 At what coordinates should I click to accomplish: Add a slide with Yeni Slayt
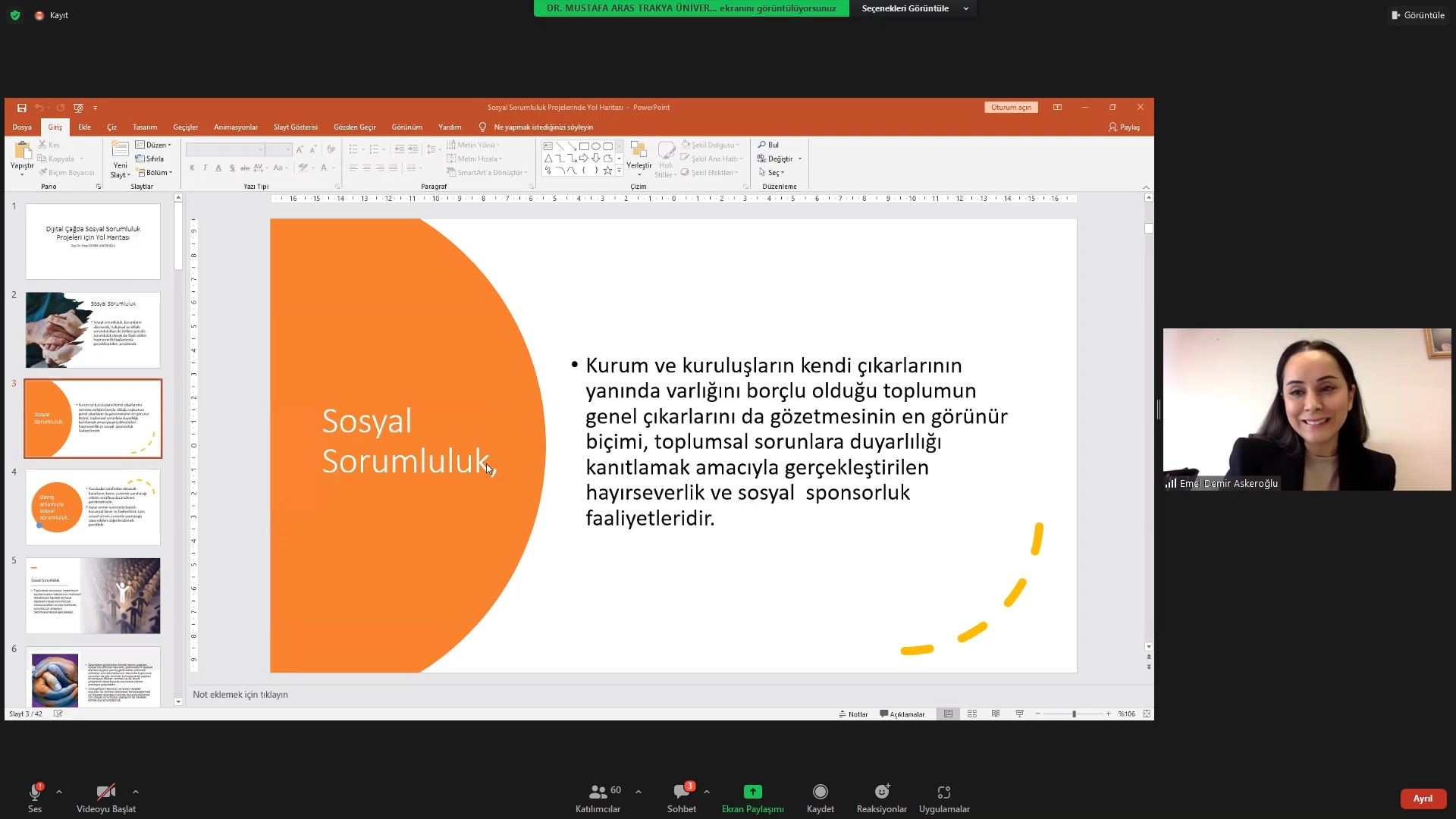click(x=120, y=159)
